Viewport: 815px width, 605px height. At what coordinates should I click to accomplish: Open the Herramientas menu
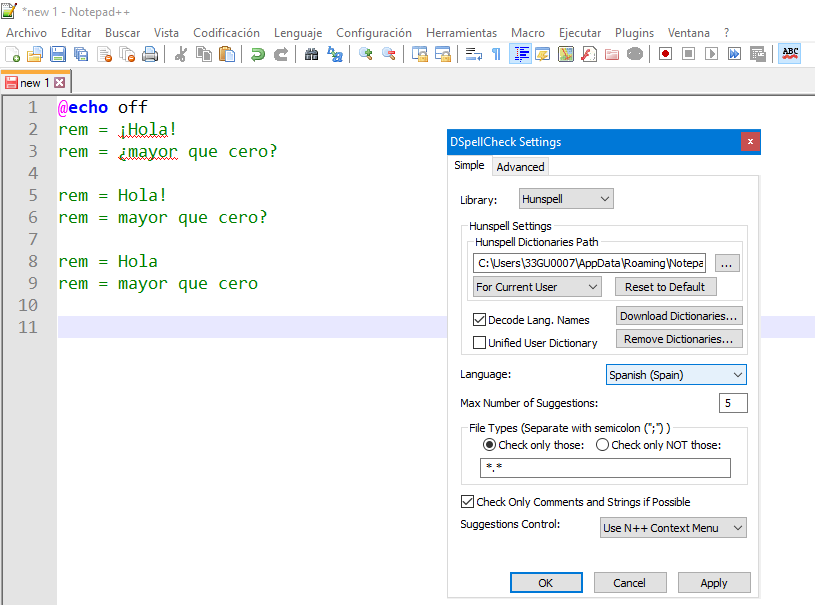461,33
